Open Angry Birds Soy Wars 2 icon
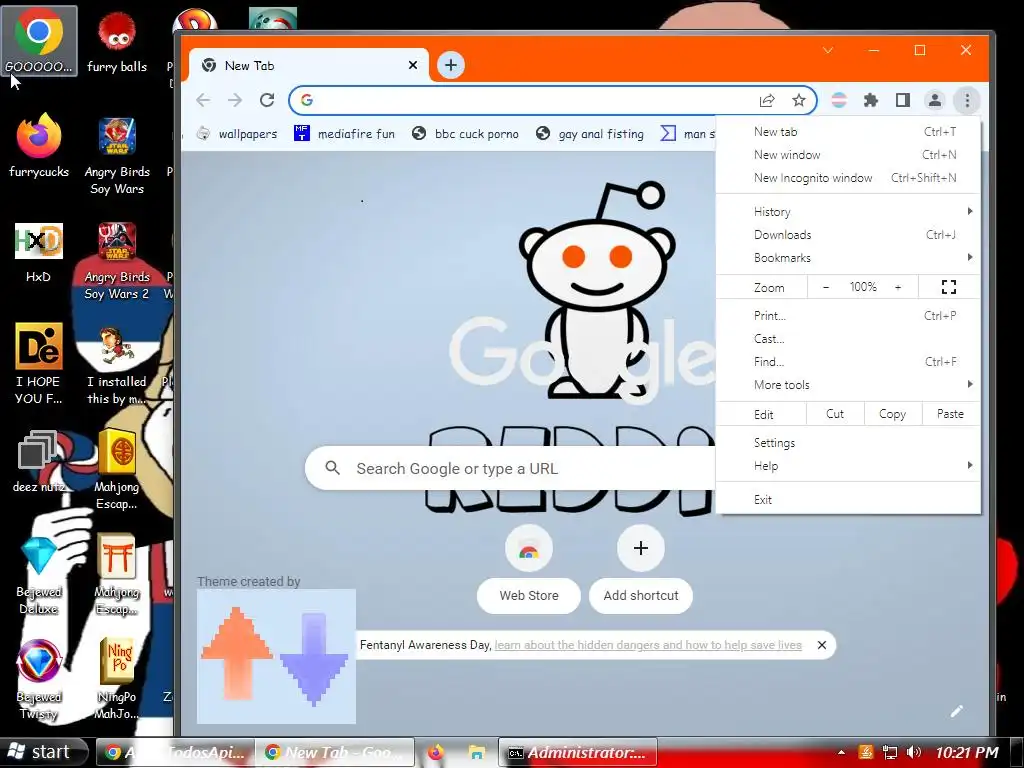The image size is (1024, 768). tap(117, 261)
